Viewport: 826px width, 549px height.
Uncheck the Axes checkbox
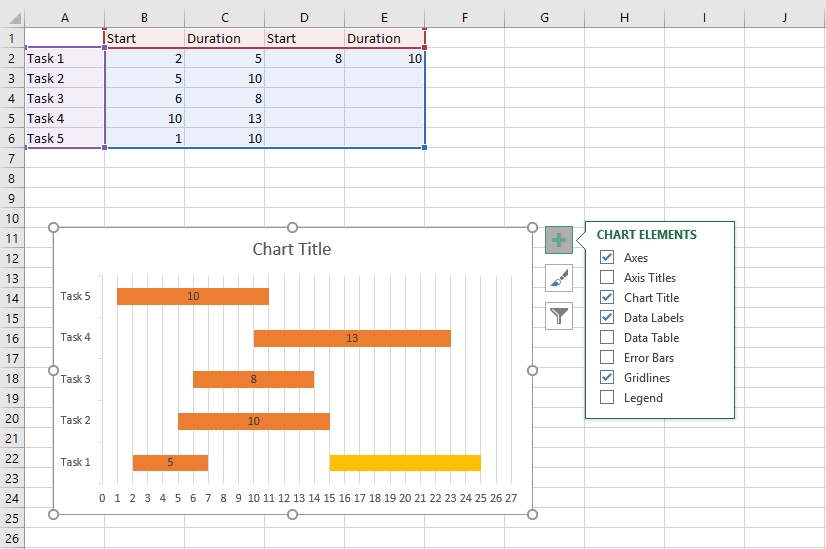(607, 257)
